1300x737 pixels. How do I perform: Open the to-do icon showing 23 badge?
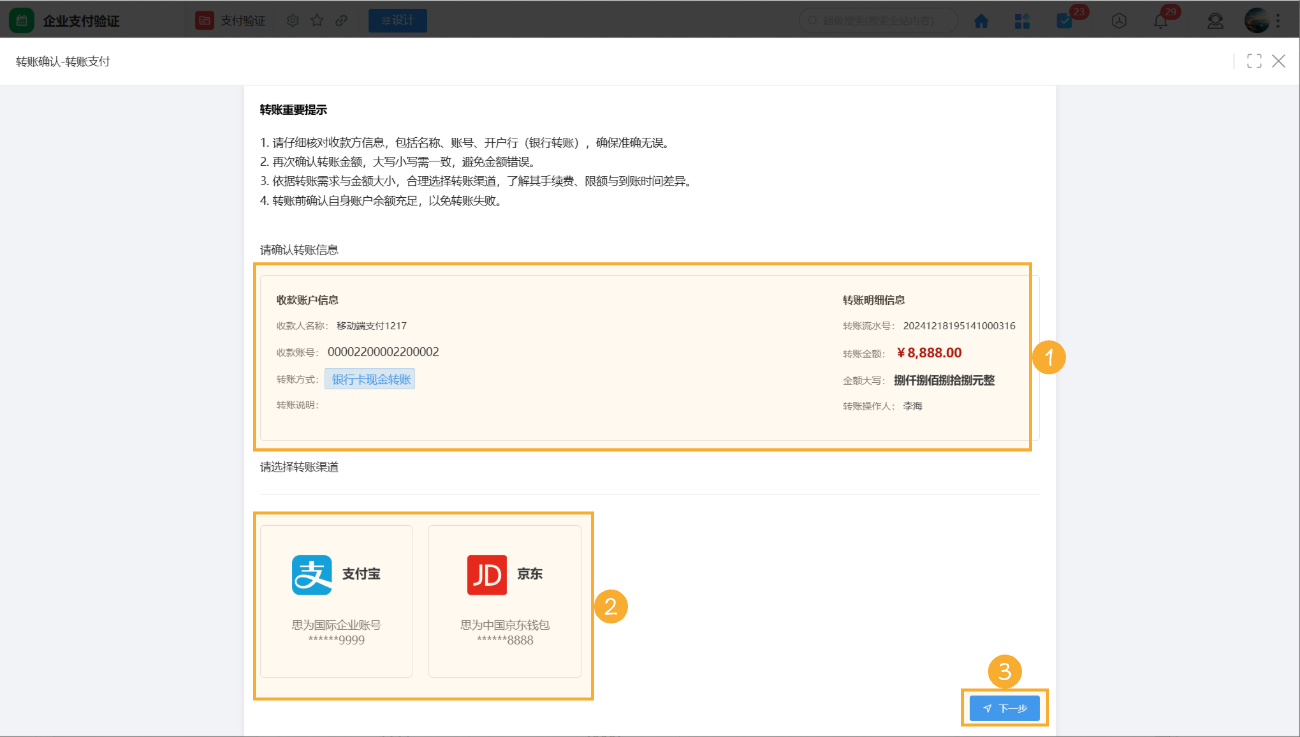point(1066,20)
